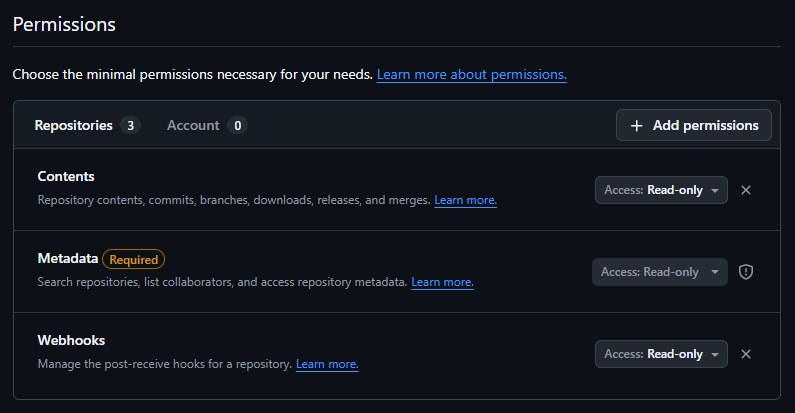Viewport: 795px width, 413px height.
Task: Open Learn more link under Webhooks
Action: 327,364
